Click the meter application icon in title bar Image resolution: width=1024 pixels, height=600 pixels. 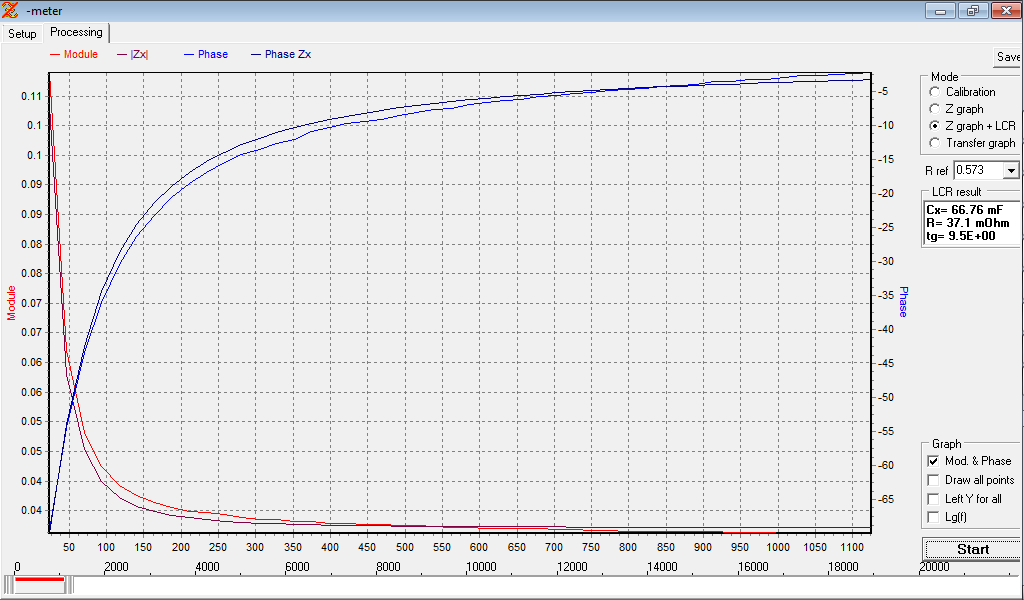pyautogui.click(x=10, y=10)
